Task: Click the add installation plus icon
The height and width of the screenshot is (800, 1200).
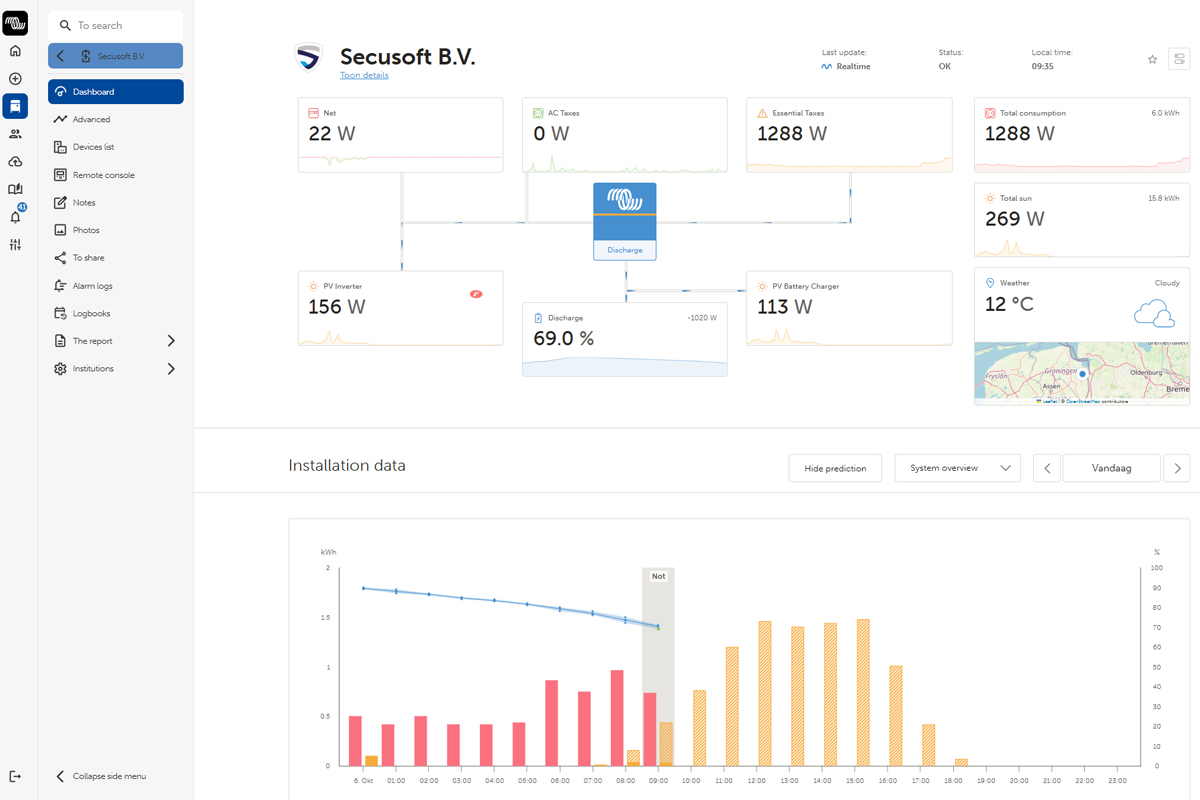Action: [x=15, y=79]
